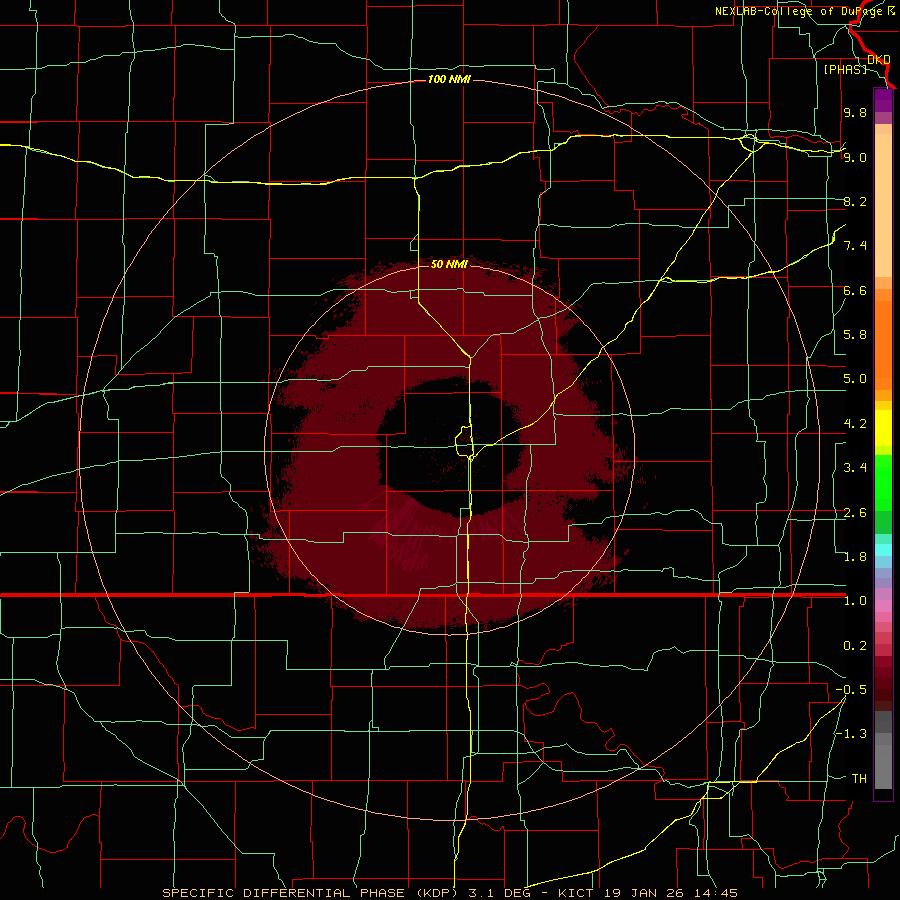The width and height of the screenshot is (900, 900).
Task: Pick the gray color band near TH
Action: [x=883, y=767]
